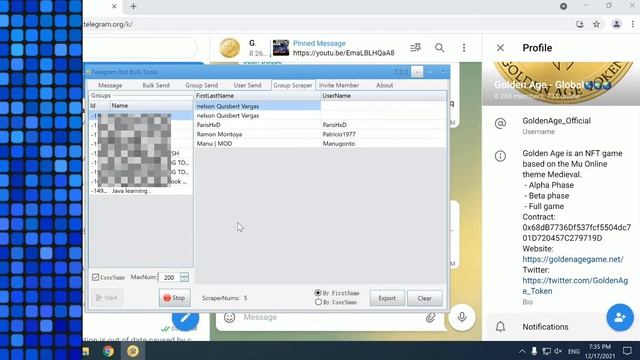Open the bulk tool title bar dropdown
This screenshot has height=360, width=640.
tap(417, 72)
